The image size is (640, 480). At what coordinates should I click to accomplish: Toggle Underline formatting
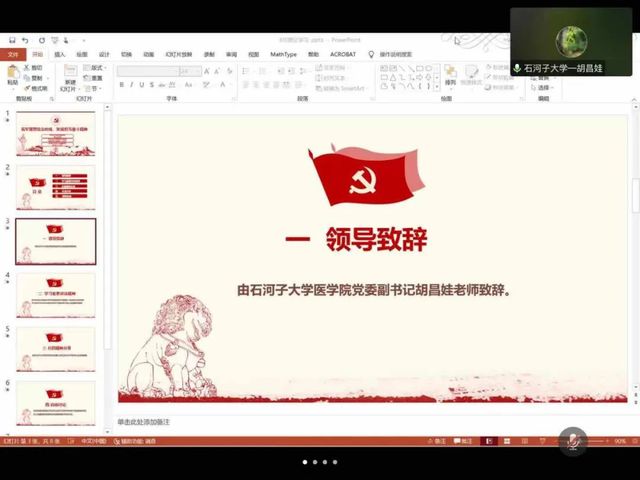pos(142,85)
